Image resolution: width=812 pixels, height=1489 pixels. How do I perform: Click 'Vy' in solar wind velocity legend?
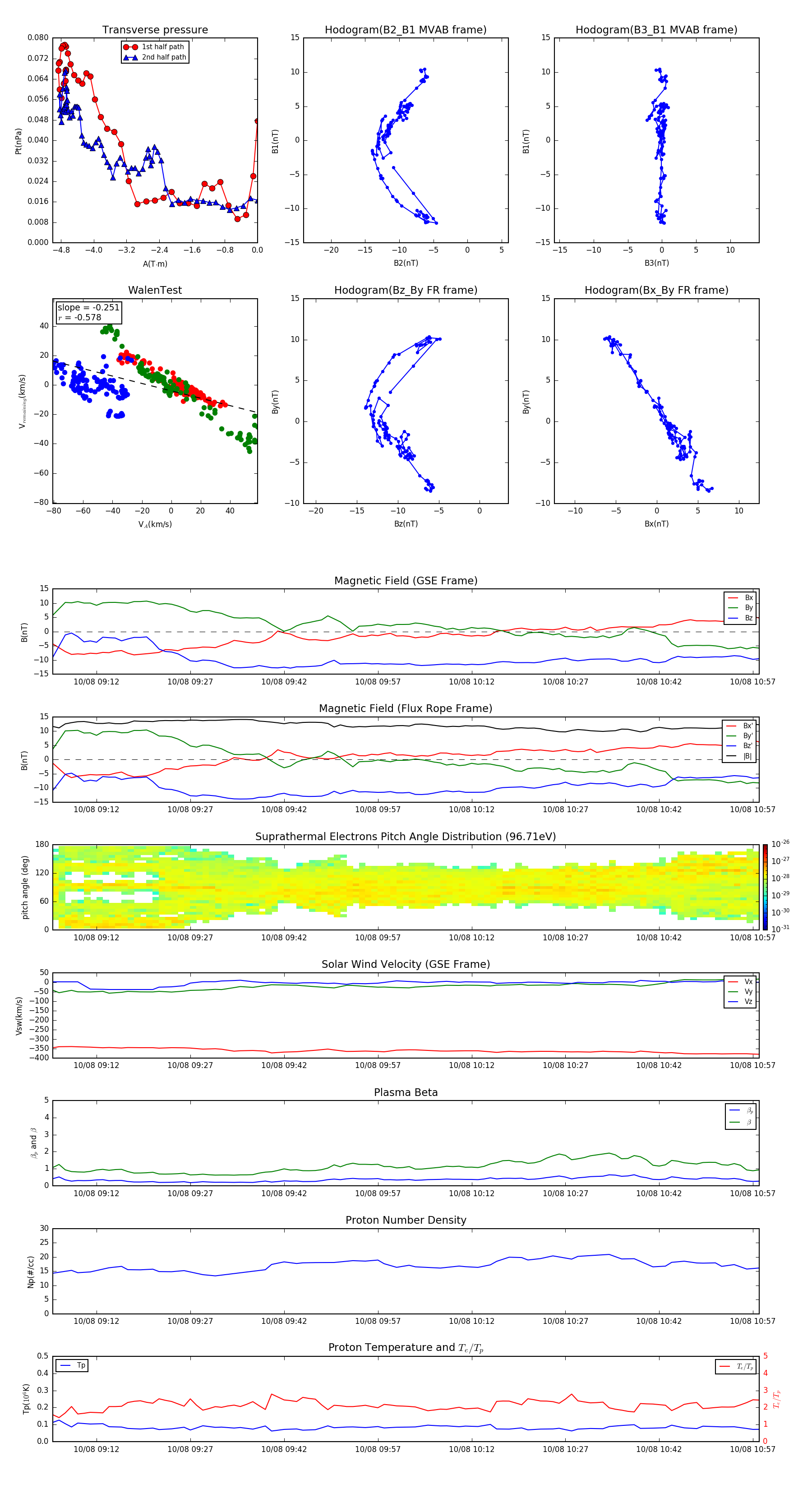(740, 991)
